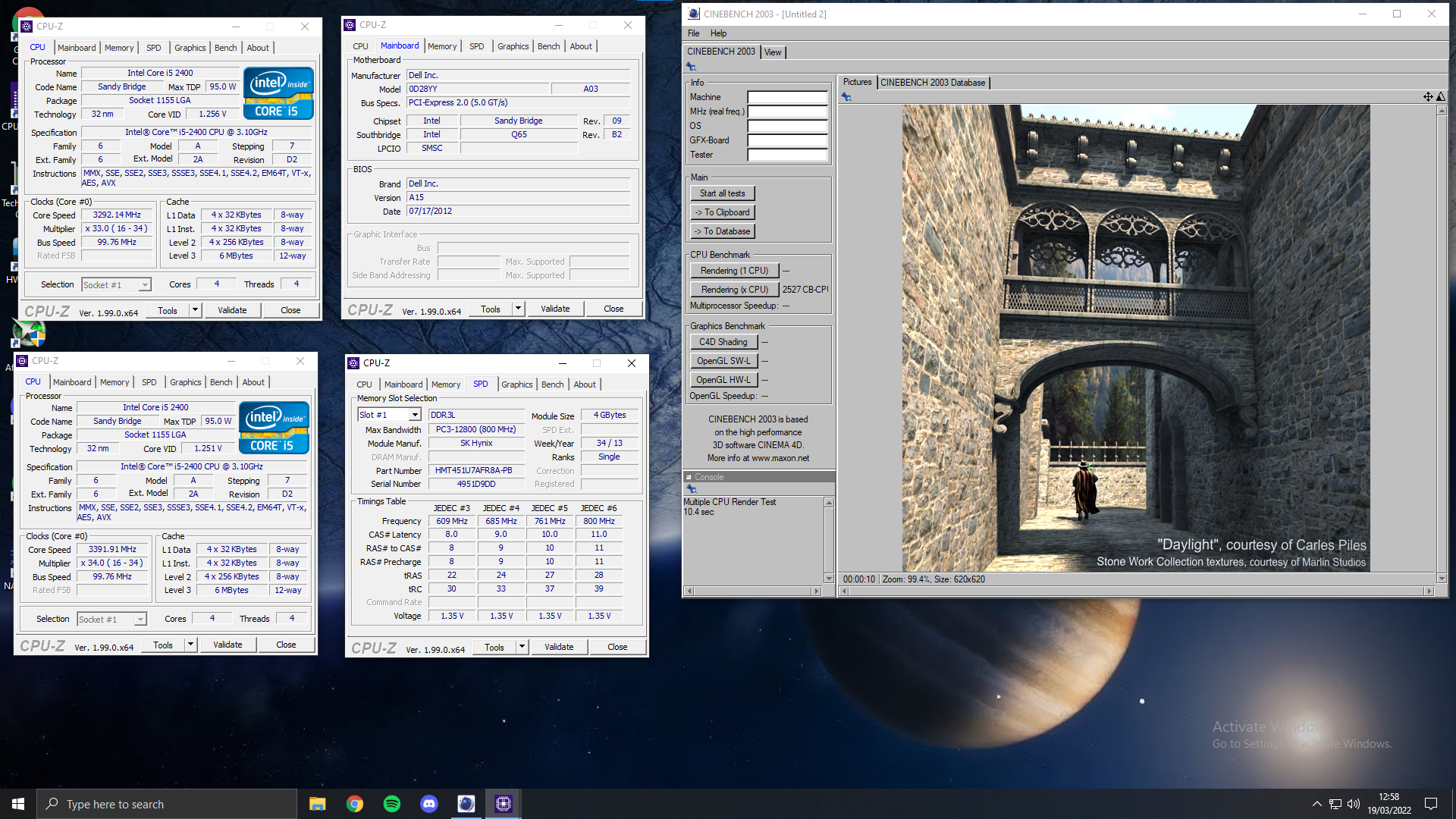This screenshot has height=819, width=1456.
Task: Click the volume icon in the system tray
Action: click(1354, 804)
